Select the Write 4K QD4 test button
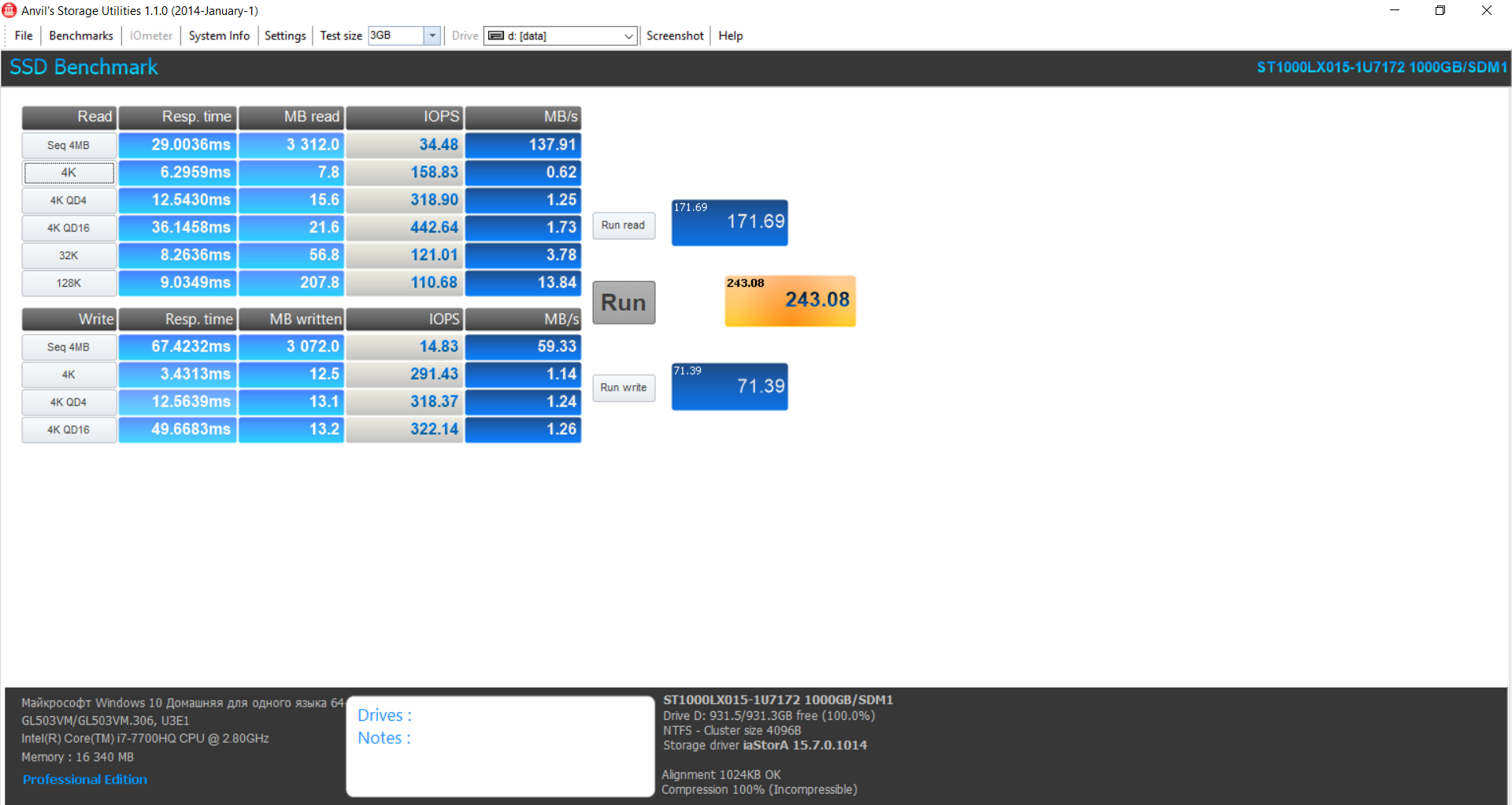Image resolution: width=1512 pixels, height=805 pixels. 69,402
